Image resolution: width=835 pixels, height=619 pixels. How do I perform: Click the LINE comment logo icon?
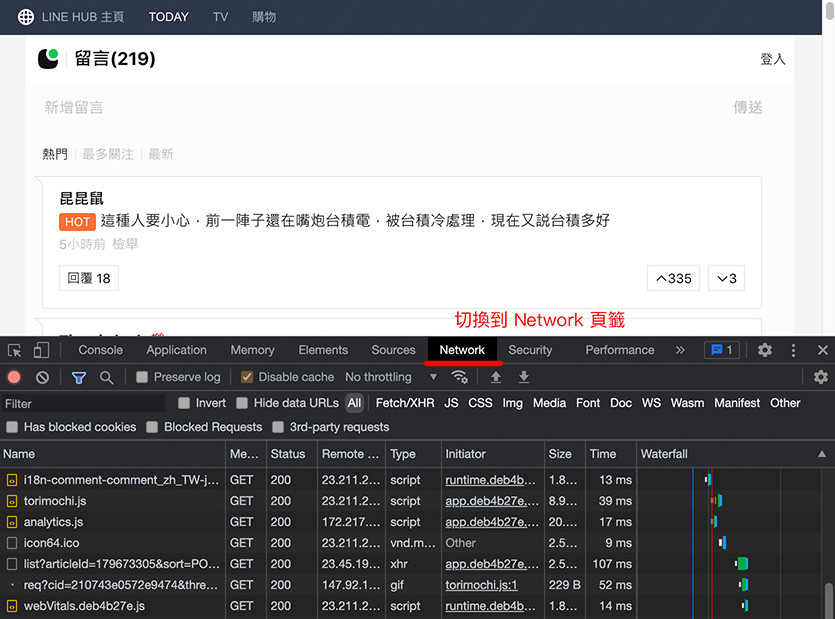[48, 59]
